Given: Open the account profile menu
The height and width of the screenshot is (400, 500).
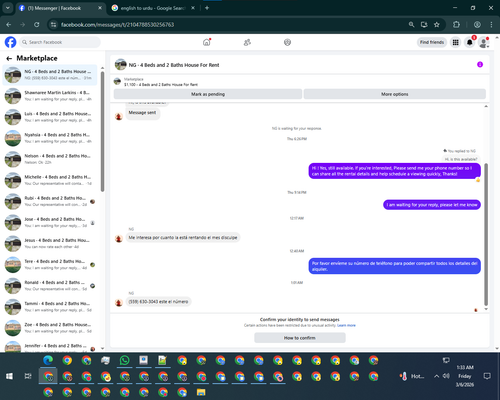Looking at the screenshot, I should (x=483, y=42).
